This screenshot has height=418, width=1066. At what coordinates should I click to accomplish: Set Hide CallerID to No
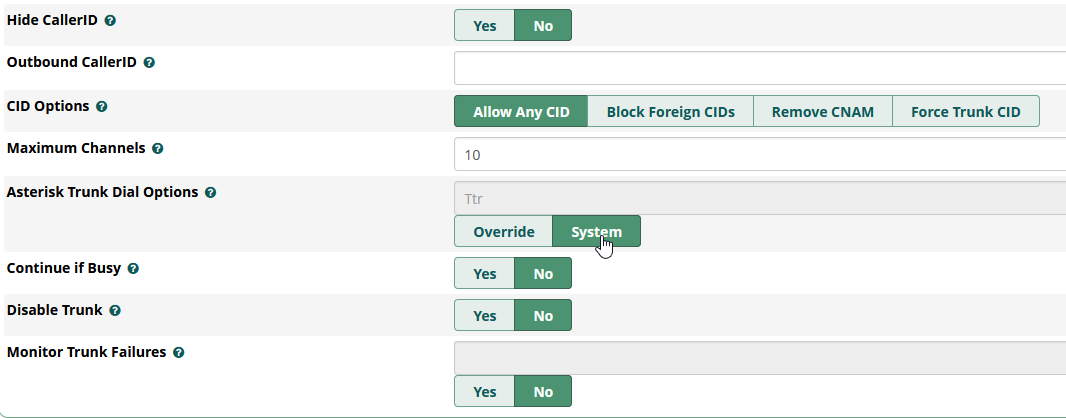pyautogui.click(x=543, y=26)
